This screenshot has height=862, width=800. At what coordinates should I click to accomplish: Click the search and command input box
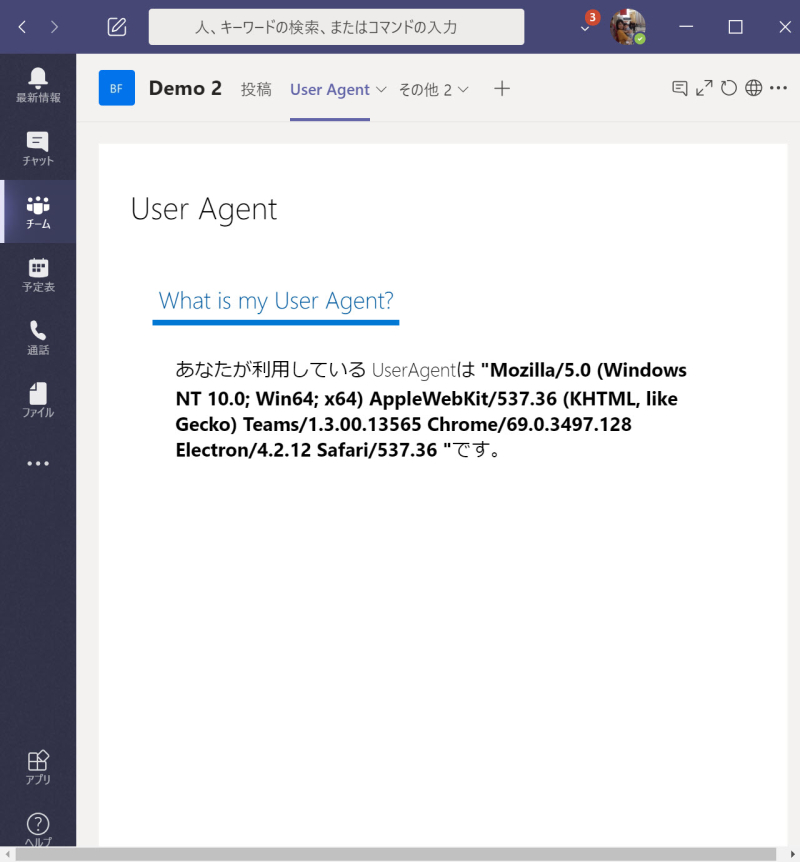pyautogui.click(x=336, y=27)
